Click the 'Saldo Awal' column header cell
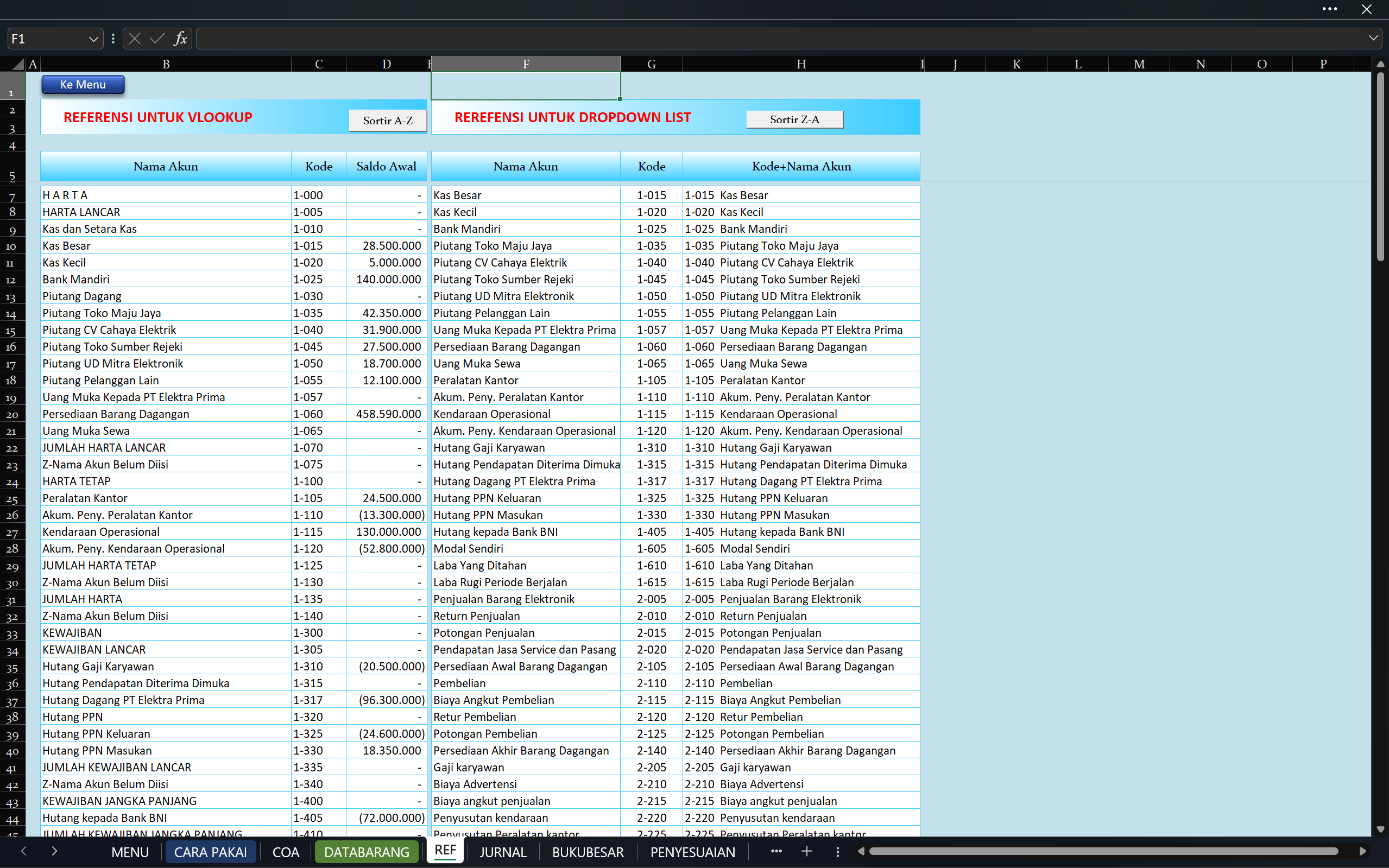The width and height of the screenshot is (1389, 868). point(387,167)
